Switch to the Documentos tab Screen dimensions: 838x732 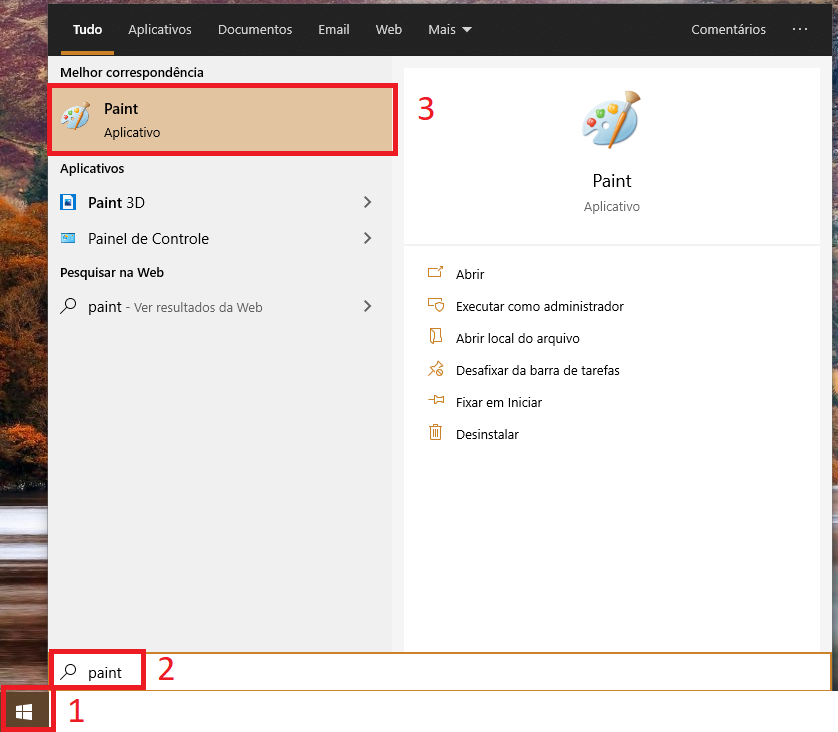pos(255,30)
